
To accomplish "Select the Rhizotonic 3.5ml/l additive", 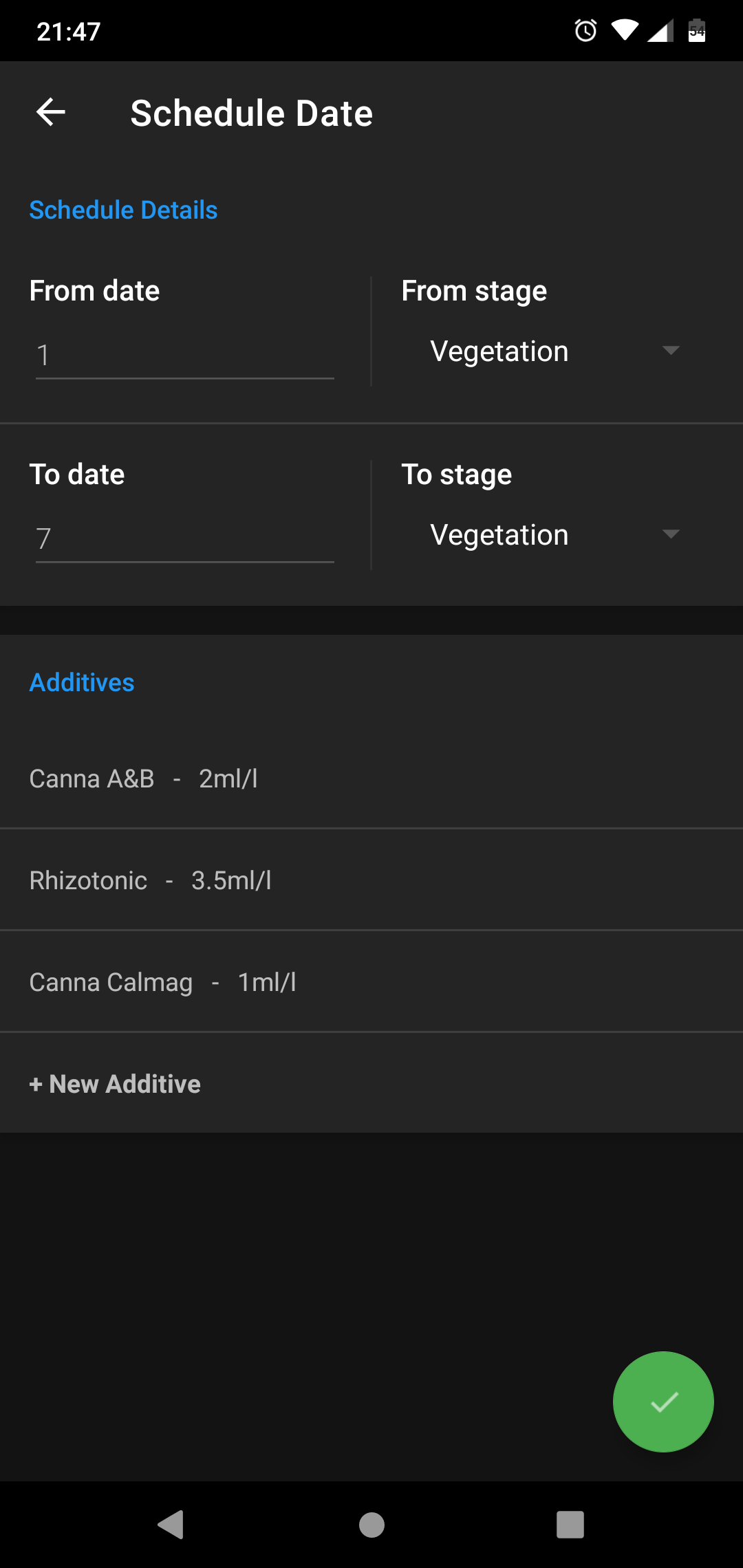I will click(371, 880).
